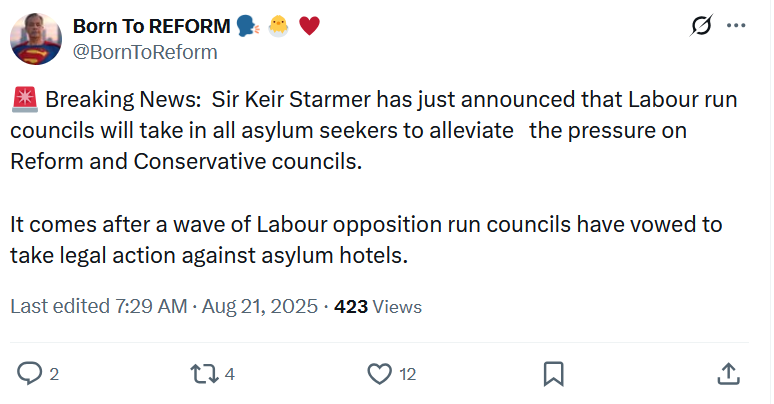Screen dimensions: 774x404
Task: Click the hatching chick emoji in the name
Action: (x=279, y=26)
